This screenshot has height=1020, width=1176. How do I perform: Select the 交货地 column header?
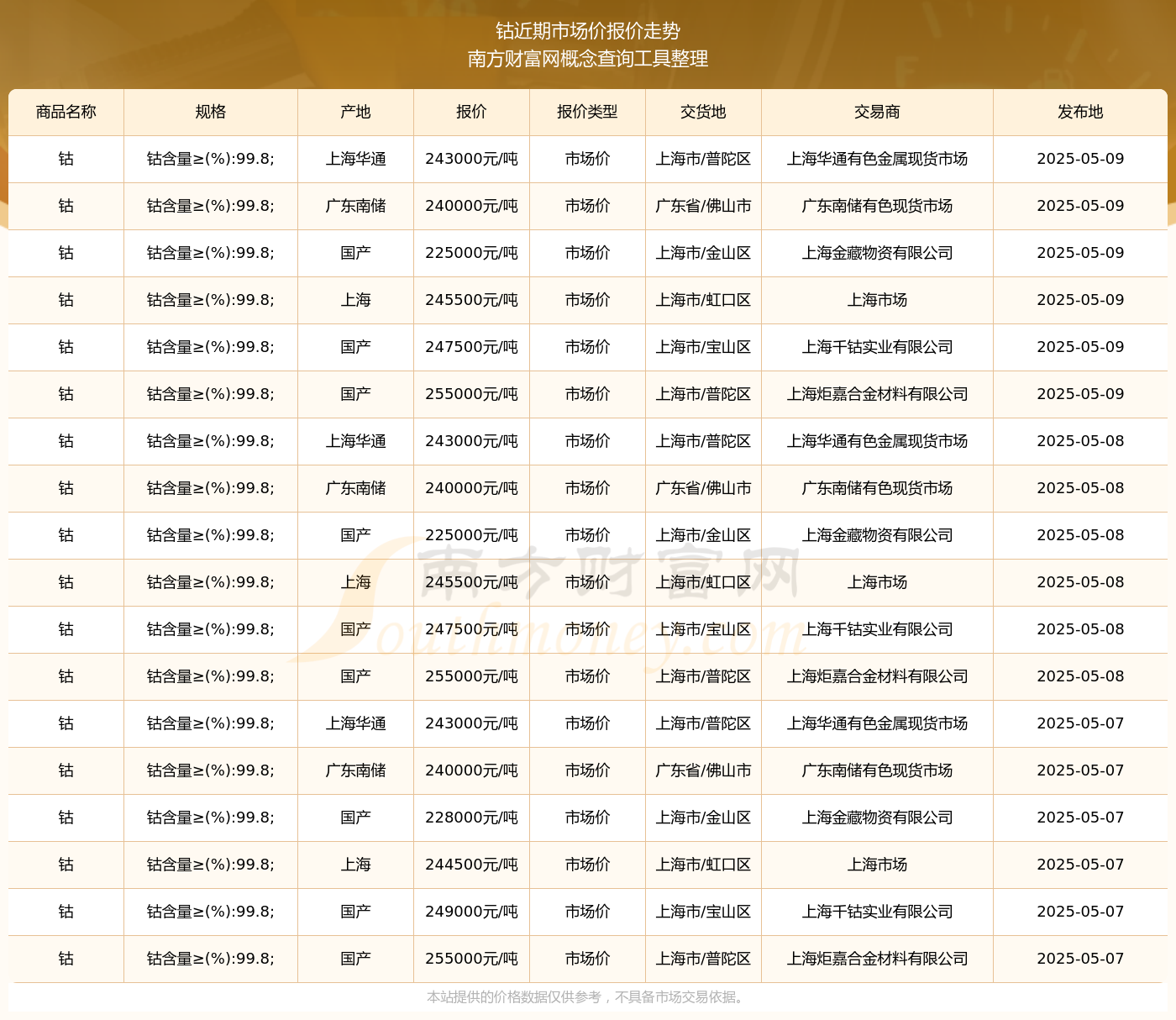703,112
